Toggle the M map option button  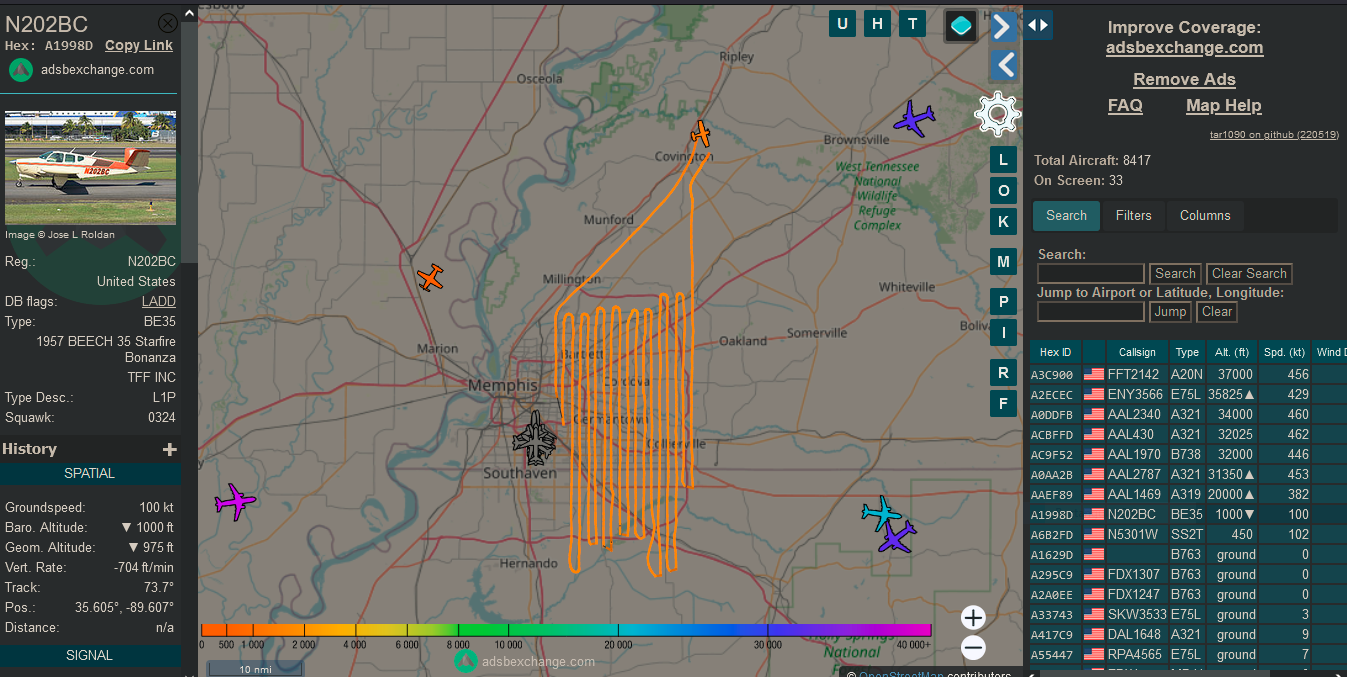coord(1004,262)
